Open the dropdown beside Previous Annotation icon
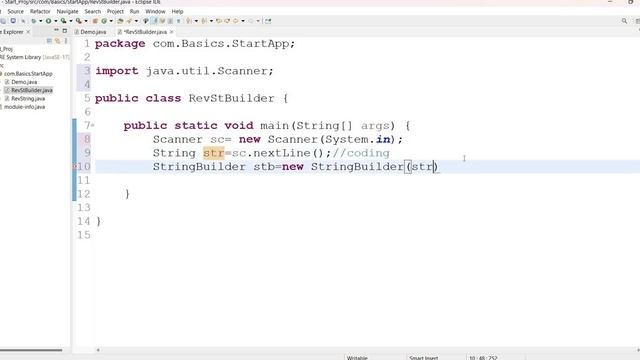 pos(211,21)
